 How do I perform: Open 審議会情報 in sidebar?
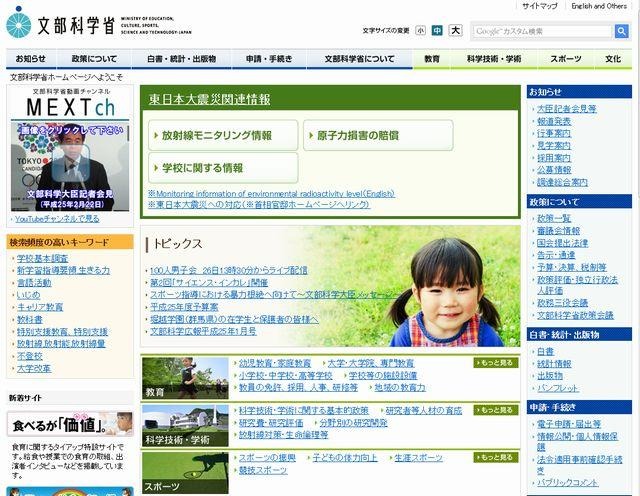(x=558, y=231)
